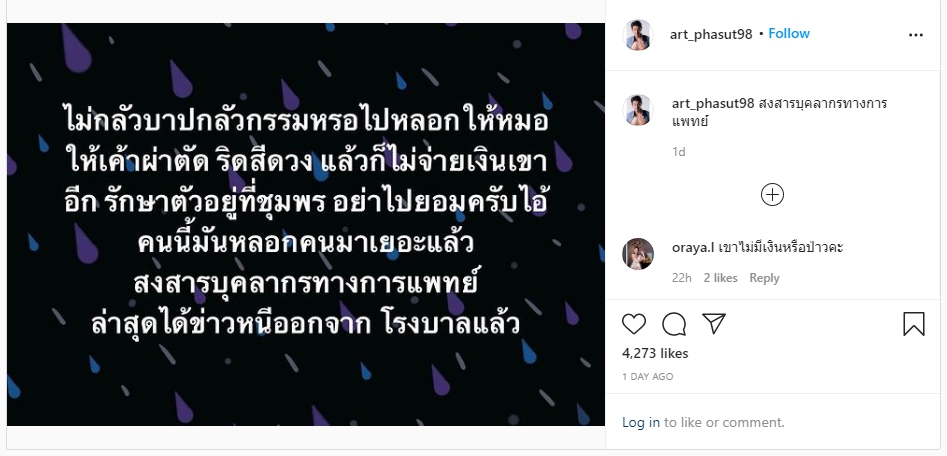View the 4,273 likes list
The image size is (947, 456).
coord(655,353)
